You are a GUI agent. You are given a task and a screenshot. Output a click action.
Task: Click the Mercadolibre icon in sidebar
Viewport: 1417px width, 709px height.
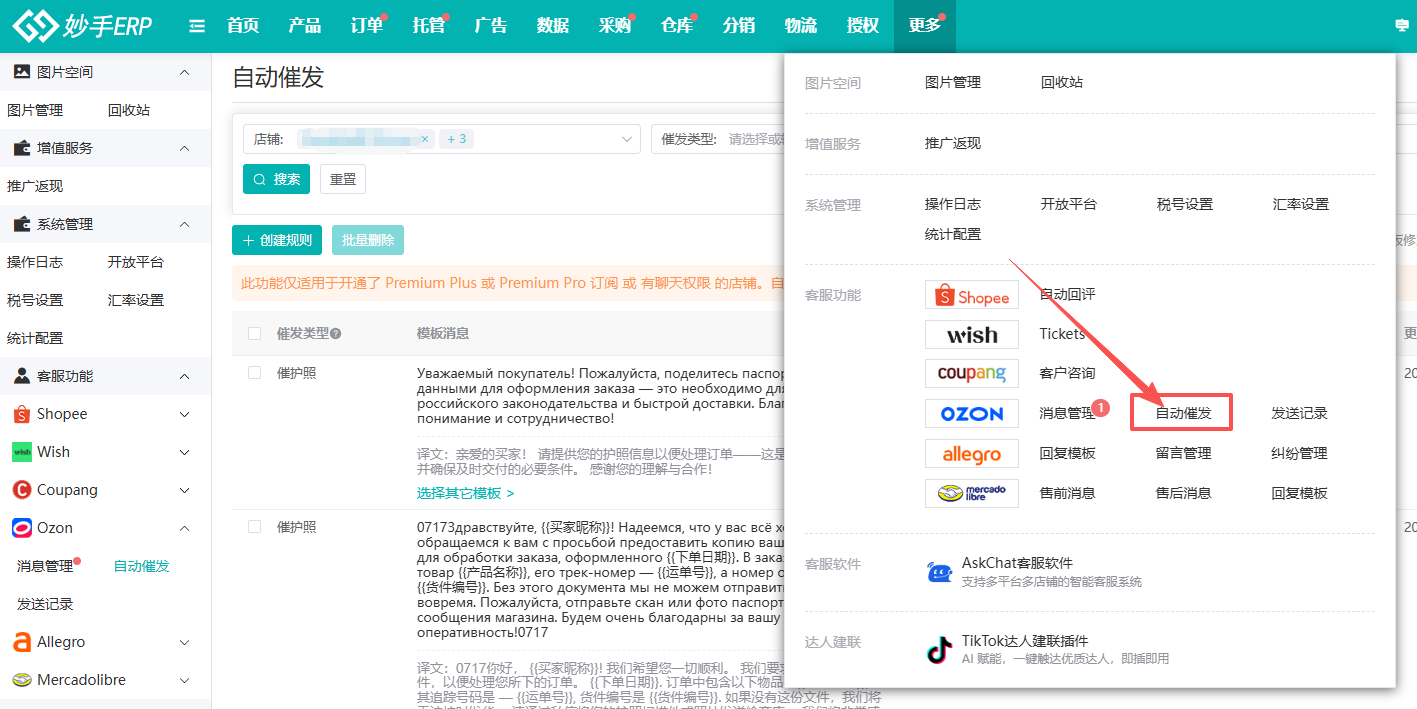(21, 680)
